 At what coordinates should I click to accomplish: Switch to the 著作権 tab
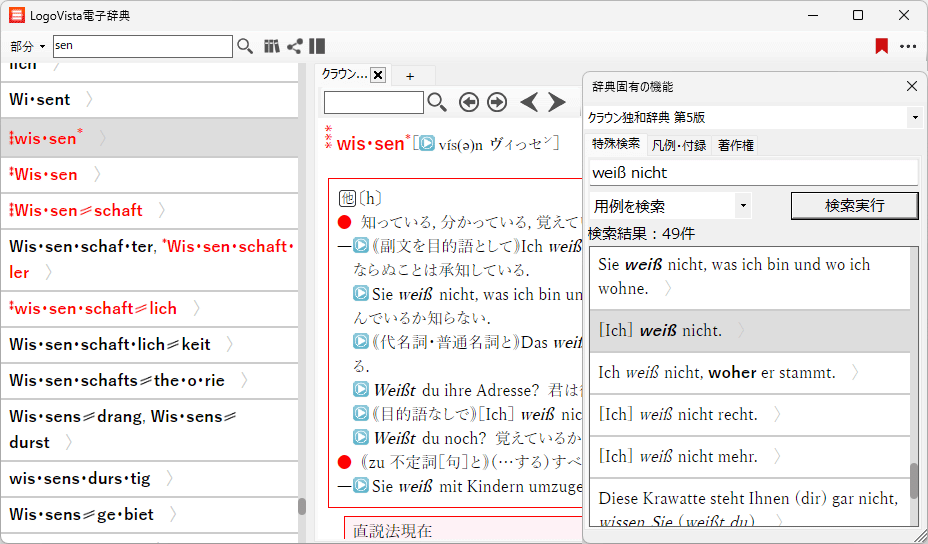click(x=735, y=145)
